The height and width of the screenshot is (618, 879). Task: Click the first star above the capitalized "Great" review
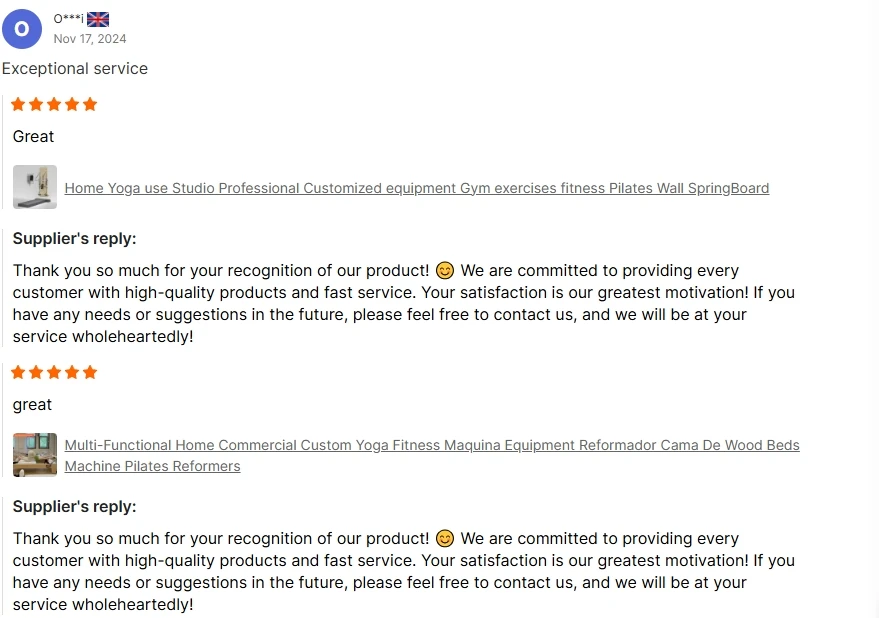click(18, 104)
